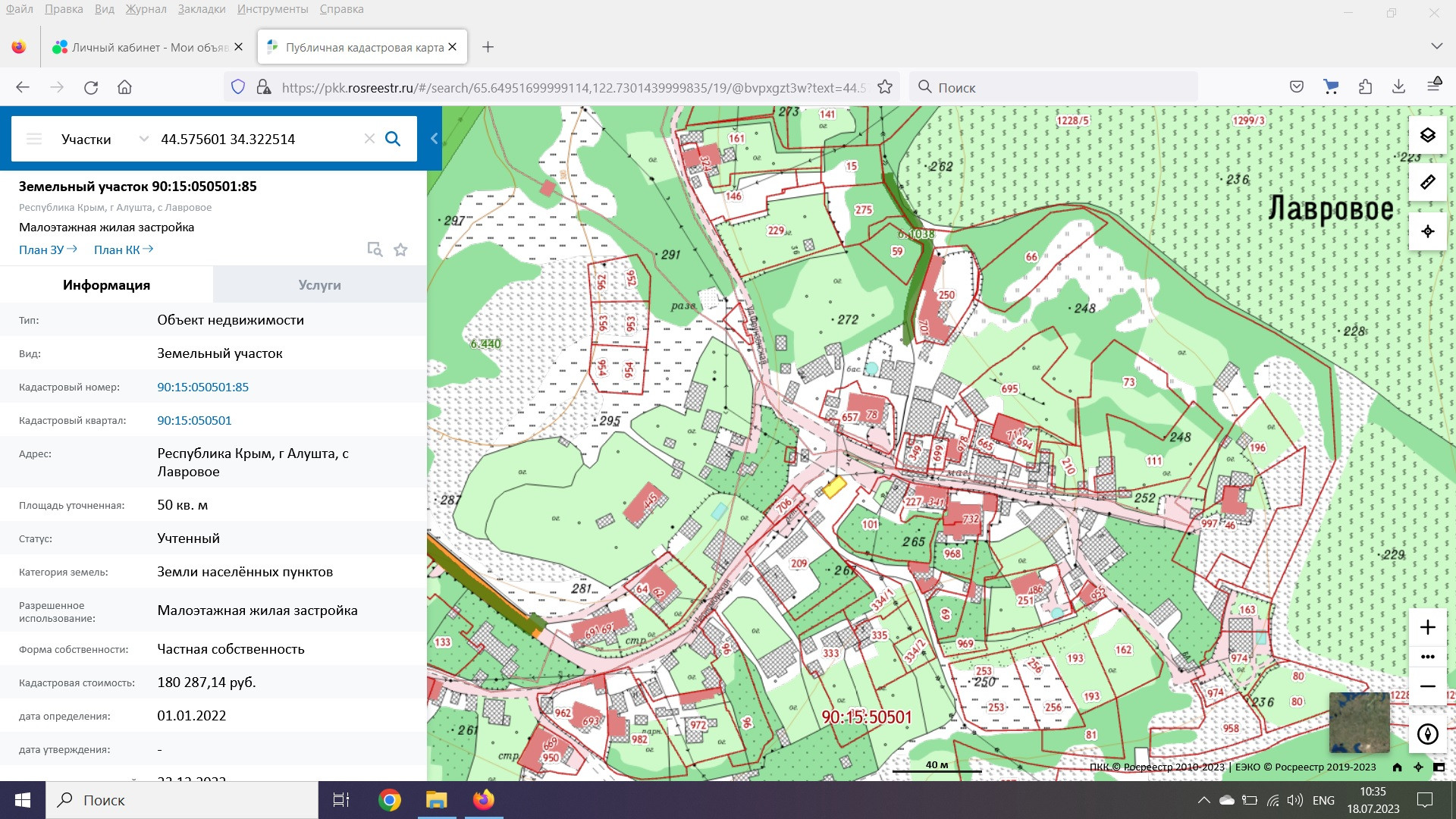
Task: Click the compass orientation button
Action: click(x=1427, y=734)
